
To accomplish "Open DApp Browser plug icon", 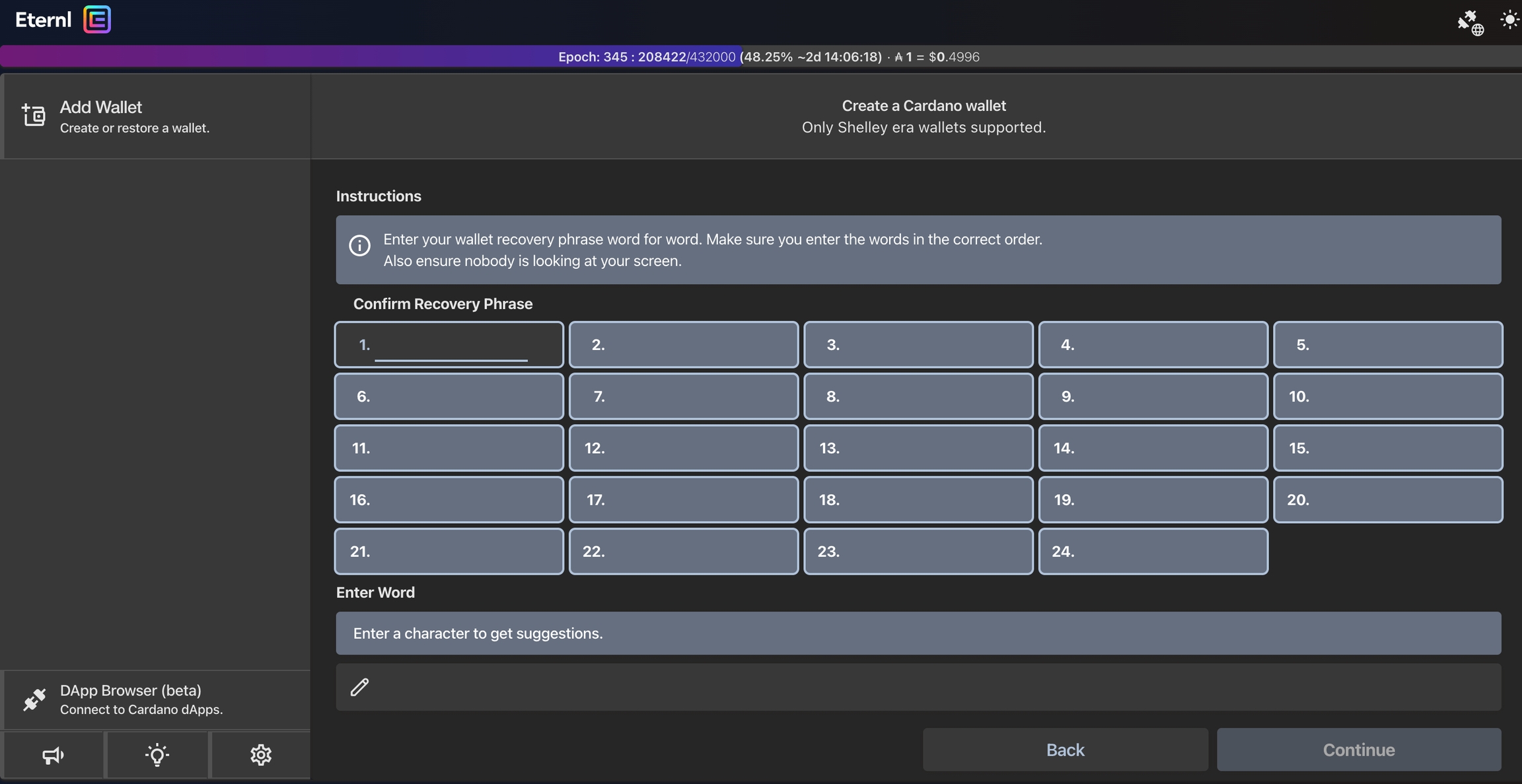I will point(34,699).
